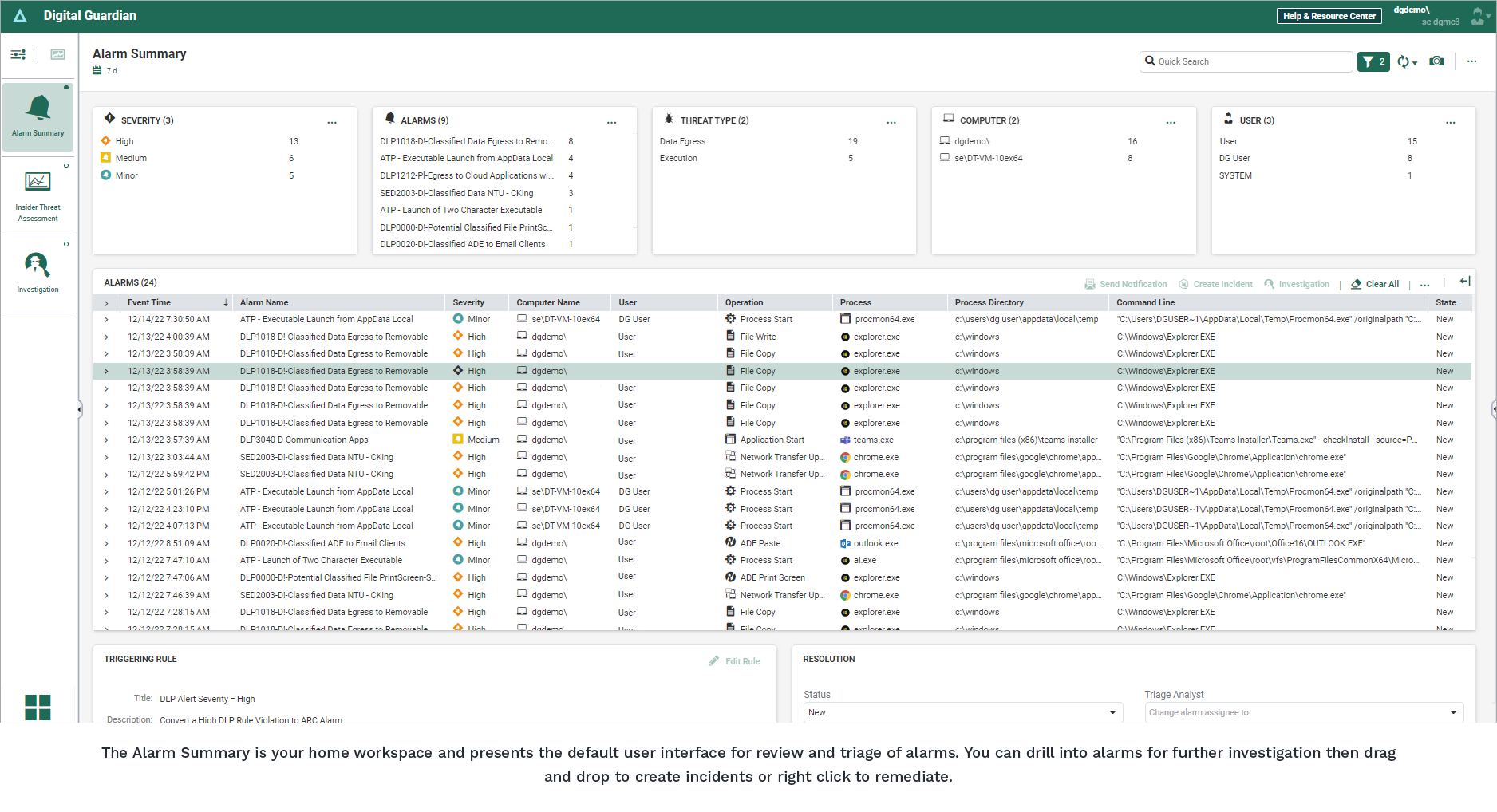Sort by Event Time column
Viewport: 1497px width, 812px height.
(x=176, y=303)
